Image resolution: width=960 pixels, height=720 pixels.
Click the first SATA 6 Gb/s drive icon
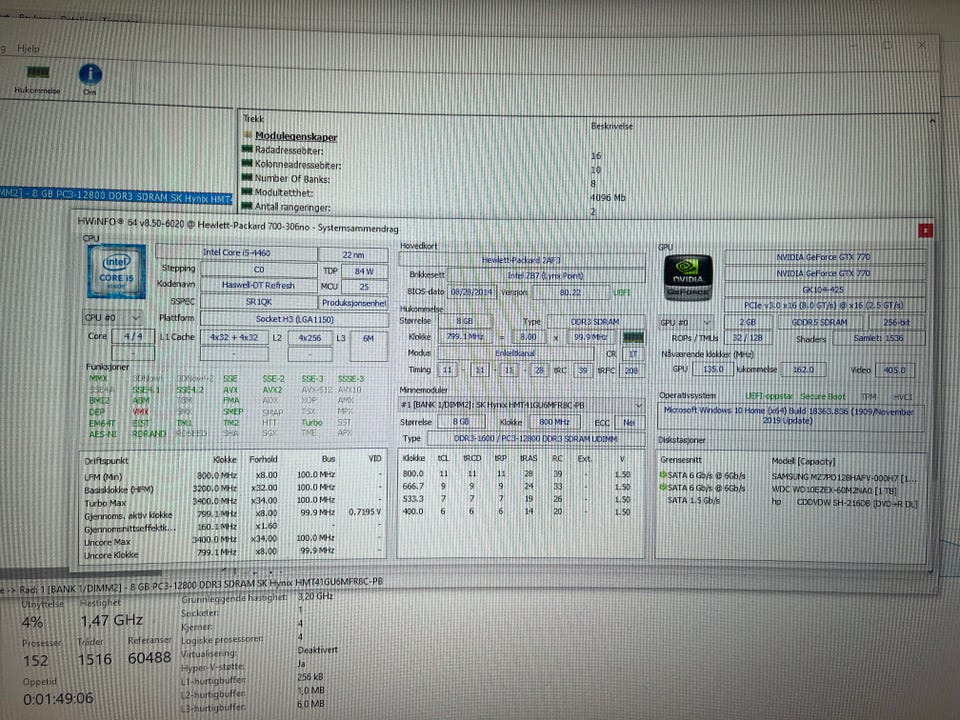(663, 474)
